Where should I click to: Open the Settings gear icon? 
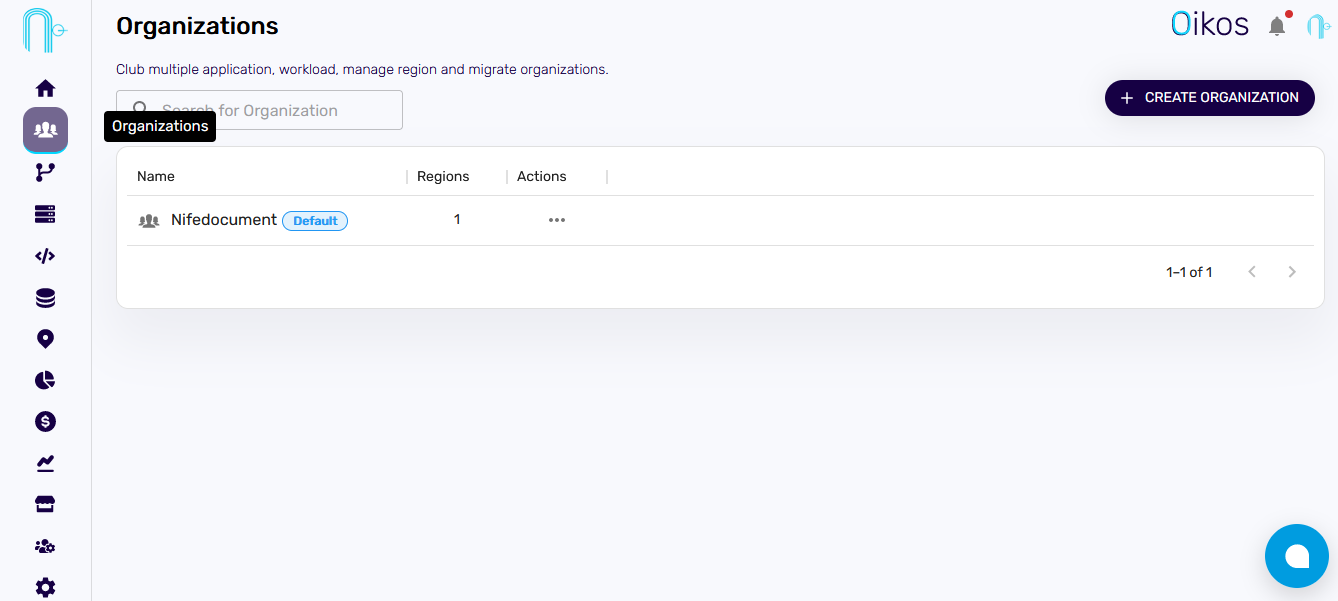(45, 587)
